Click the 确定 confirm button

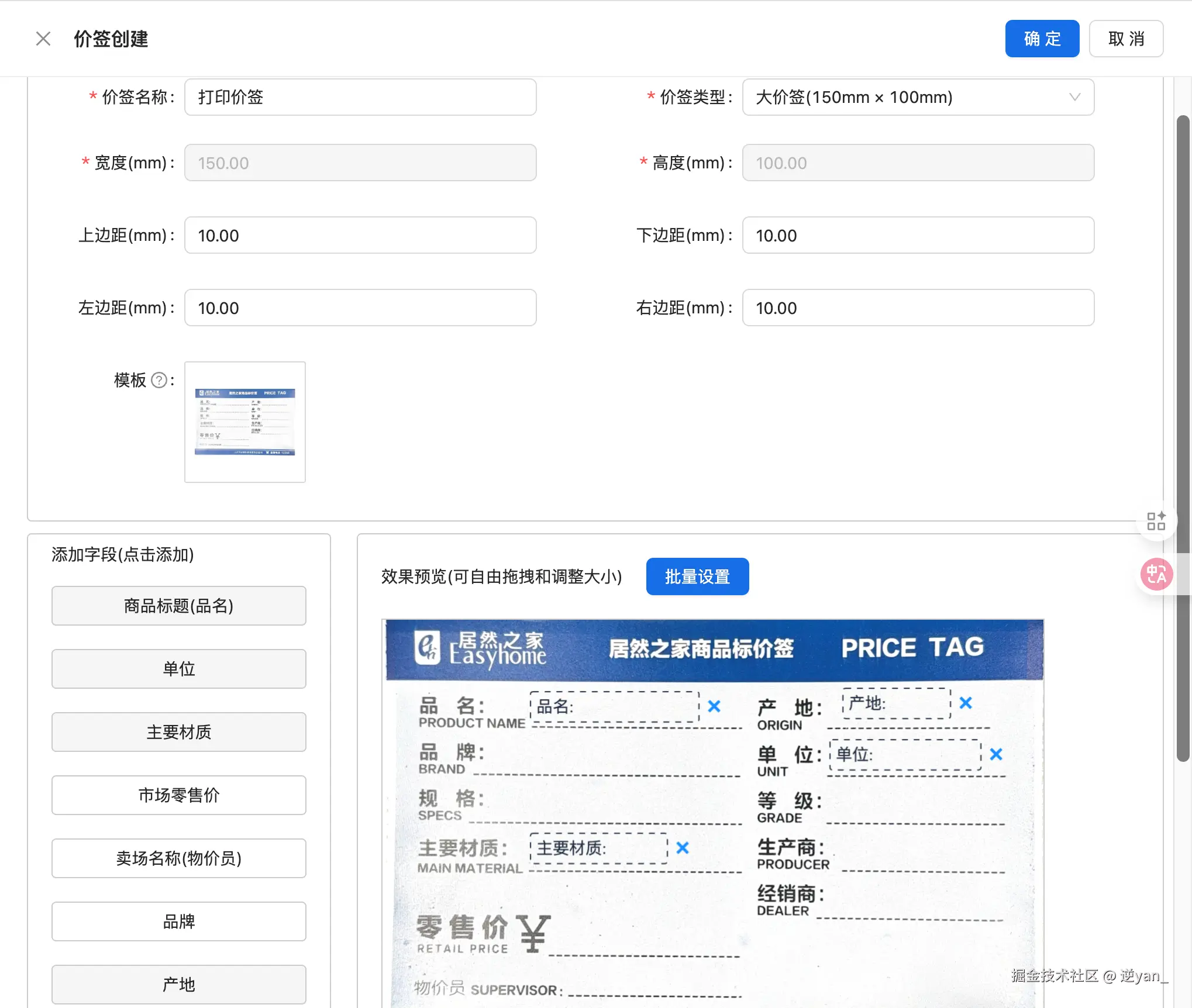(1042, 39)
